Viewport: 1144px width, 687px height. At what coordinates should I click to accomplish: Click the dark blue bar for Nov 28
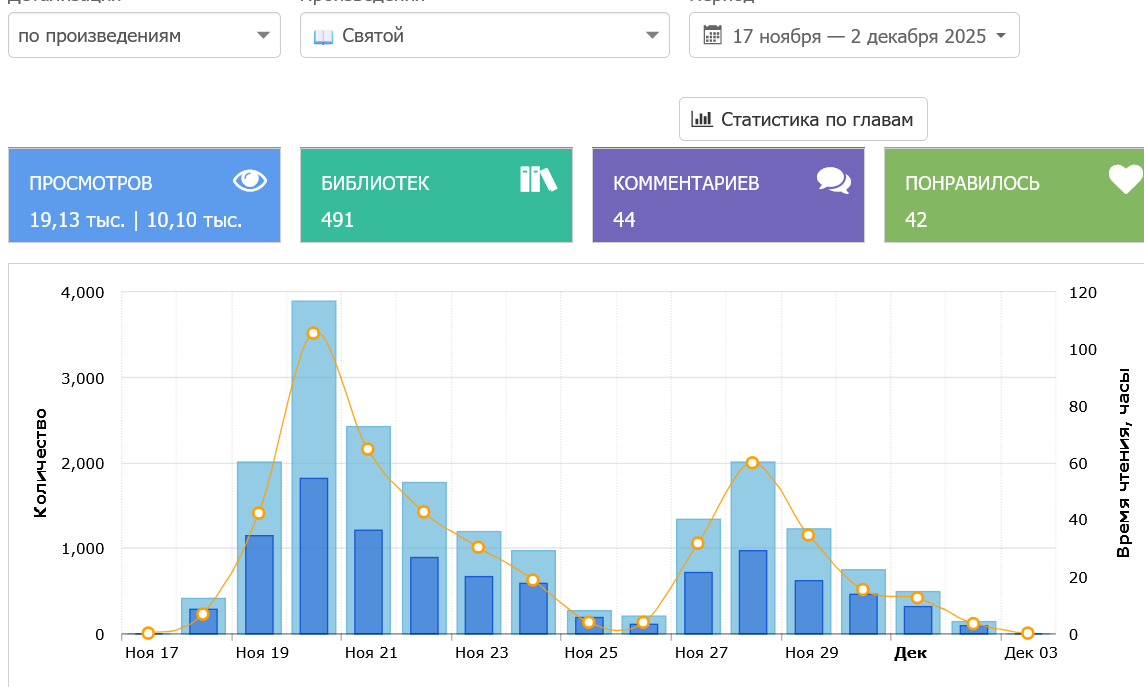click(753, 592)
